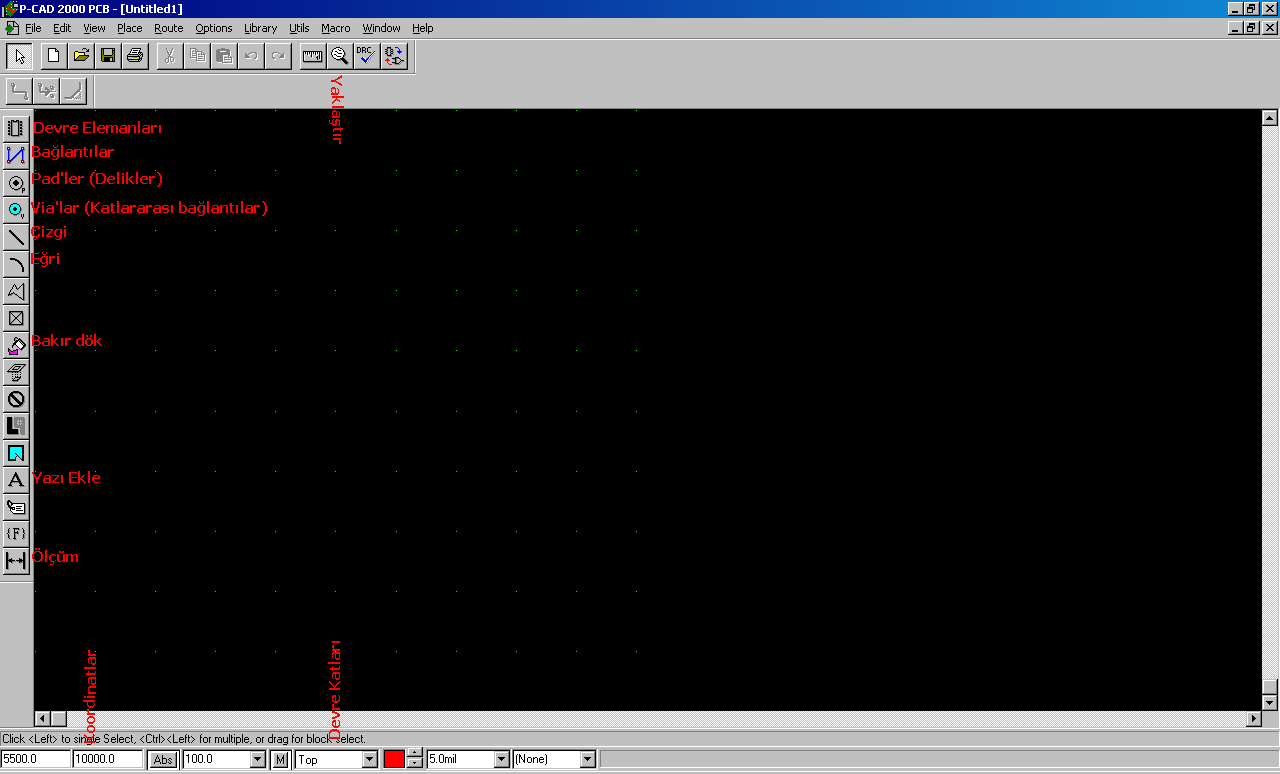Open the Edit menu

pos(62,28)
